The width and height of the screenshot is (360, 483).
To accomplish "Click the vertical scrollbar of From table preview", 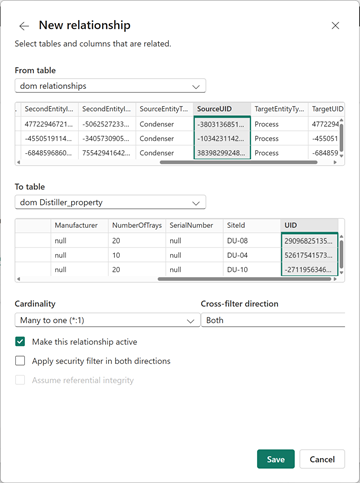I will click(x=341, y=137).
